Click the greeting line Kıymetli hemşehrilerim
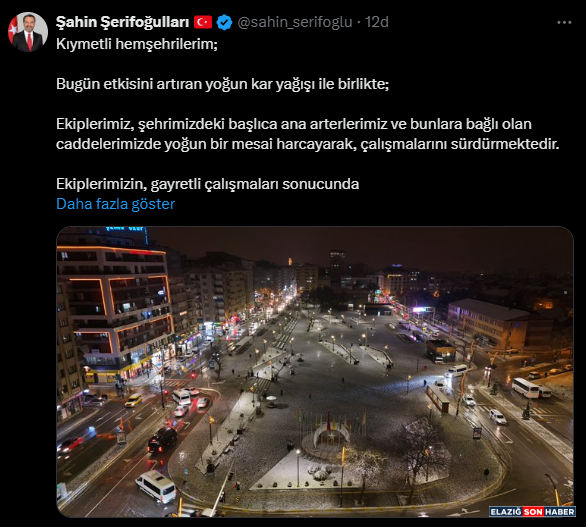This screenshot has height=527, width=586. click(x=137, y=44)
